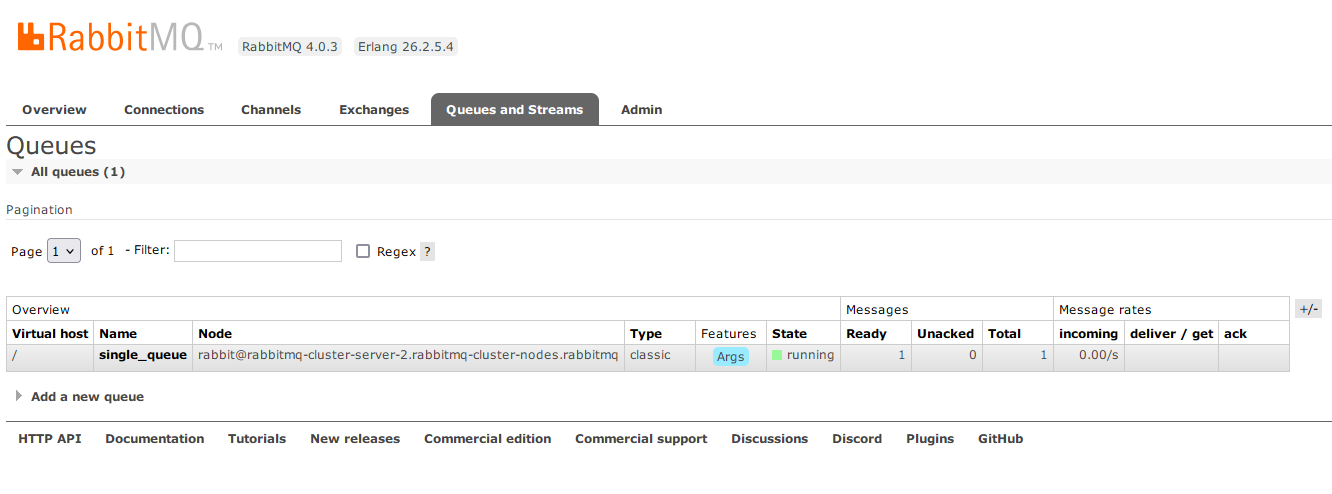Open the Tutorials footer link
The height and width of the screenshot is (494, 1332).
[x=257, y=439]
